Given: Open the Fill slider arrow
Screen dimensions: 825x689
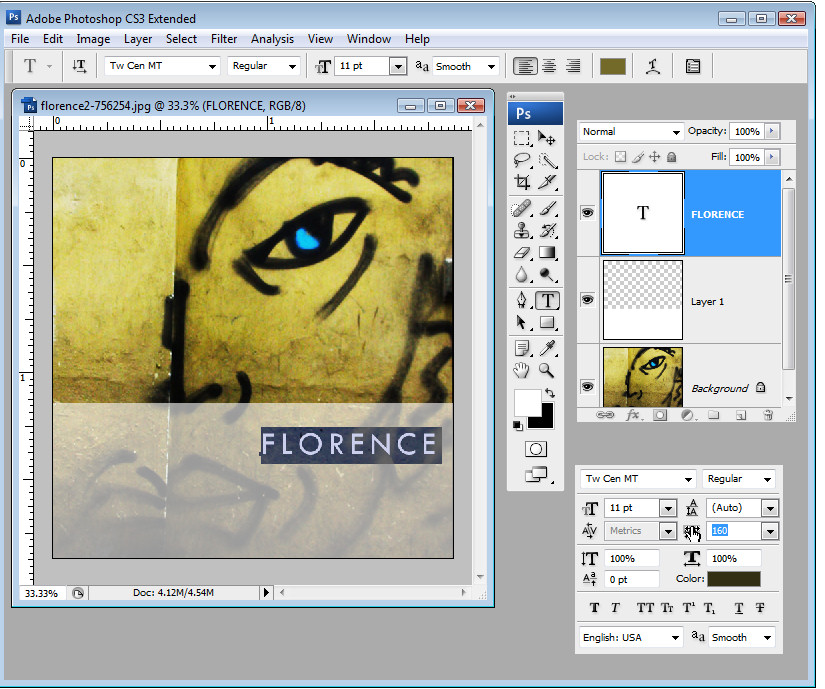Looking at the screenshot, I should (x=772, y=157).
